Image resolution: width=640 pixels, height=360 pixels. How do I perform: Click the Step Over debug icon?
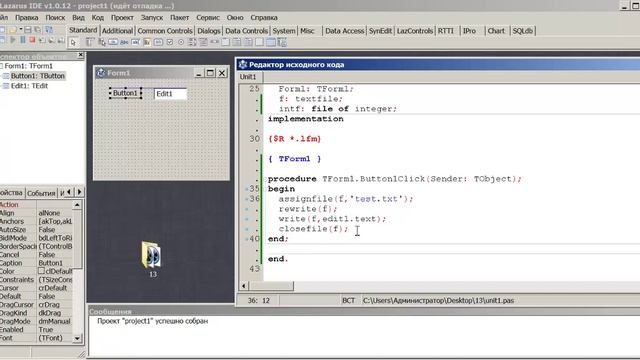51,40
